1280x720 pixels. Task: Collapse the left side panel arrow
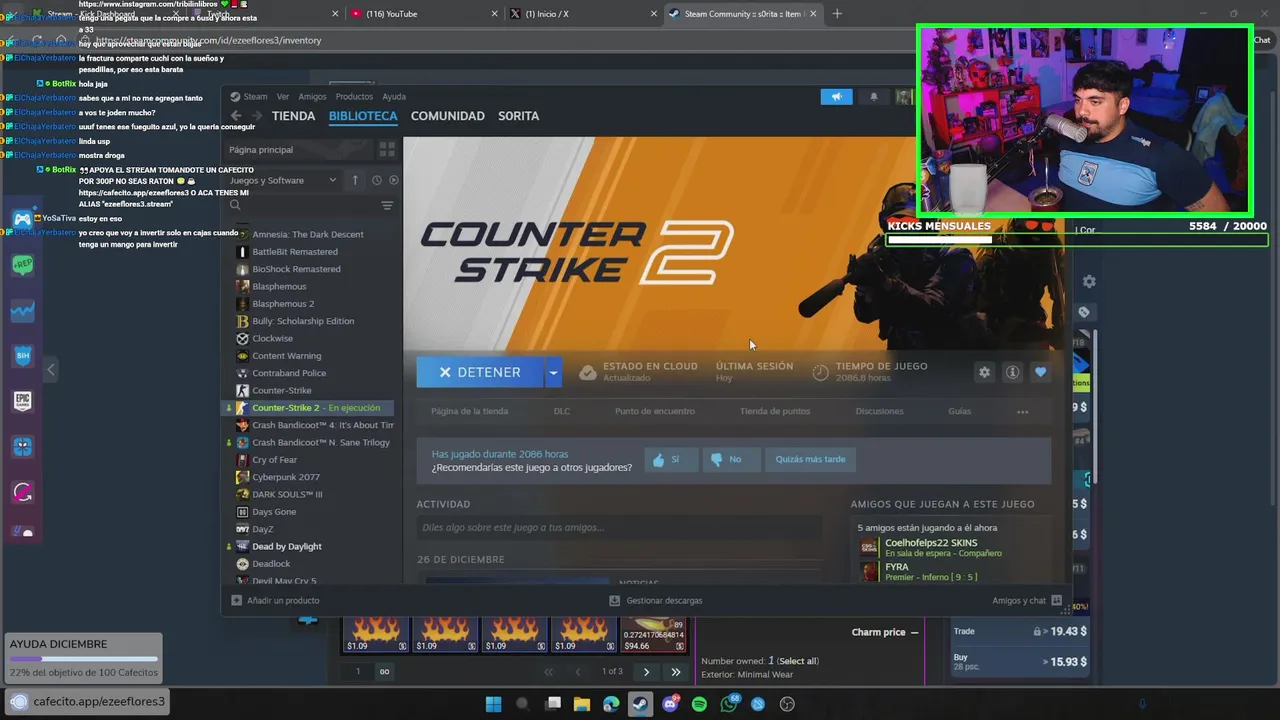pos(51,370)
